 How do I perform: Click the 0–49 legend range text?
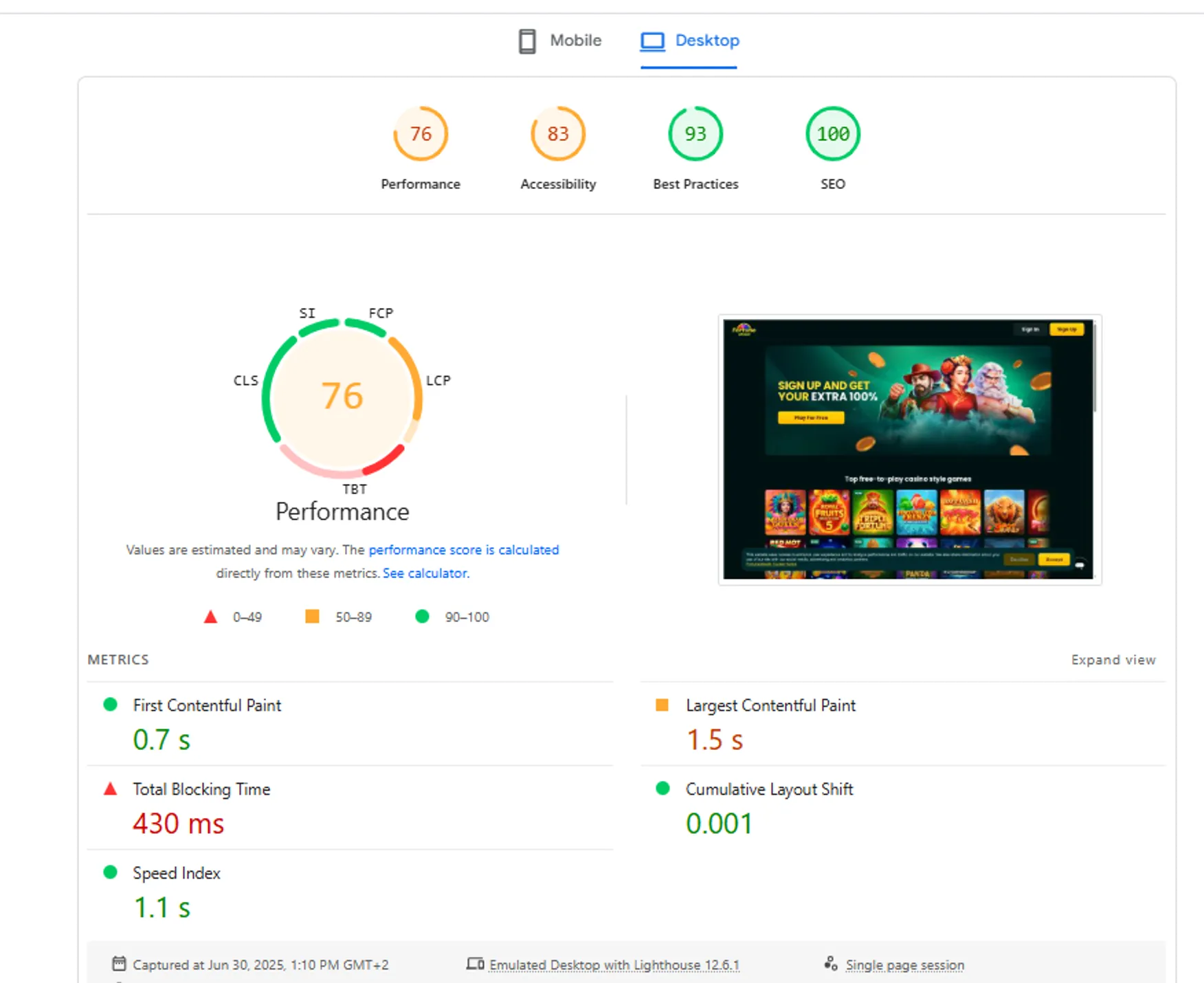click(x=247, y=617)
